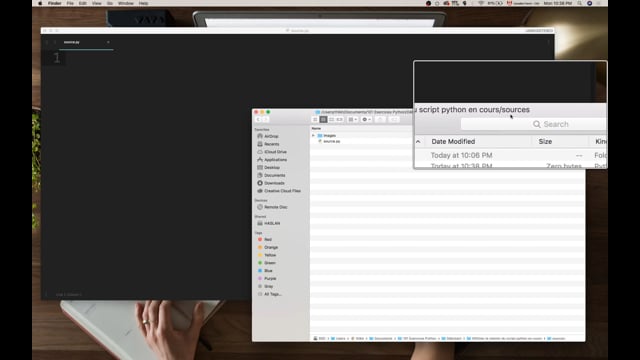Open Creative Cloud Files in the sidebar
The image size is (640, 360).
[279, 191]
